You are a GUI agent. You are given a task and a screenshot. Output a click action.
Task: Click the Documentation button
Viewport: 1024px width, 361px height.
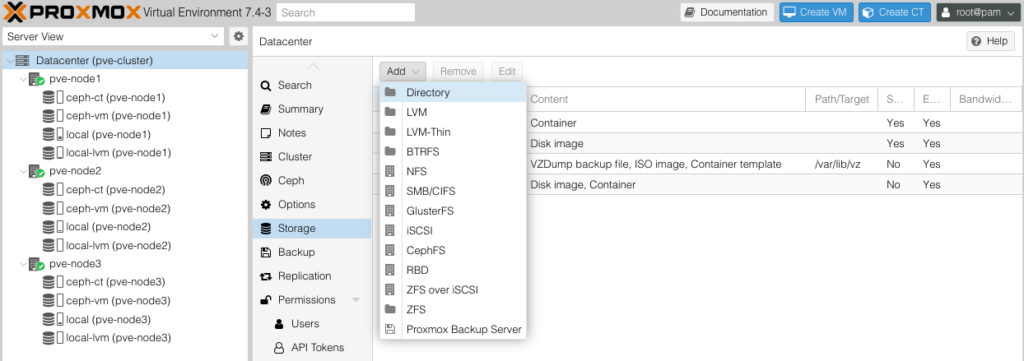point(727,12)
